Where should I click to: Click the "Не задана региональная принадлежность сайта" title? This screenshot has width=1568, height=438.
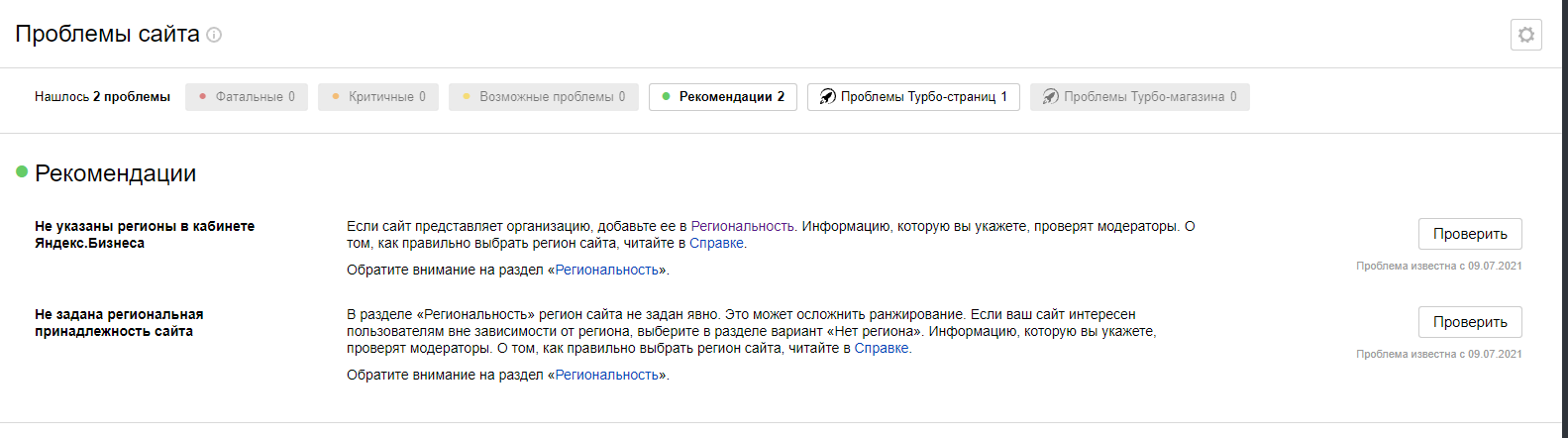coord(119,322)
